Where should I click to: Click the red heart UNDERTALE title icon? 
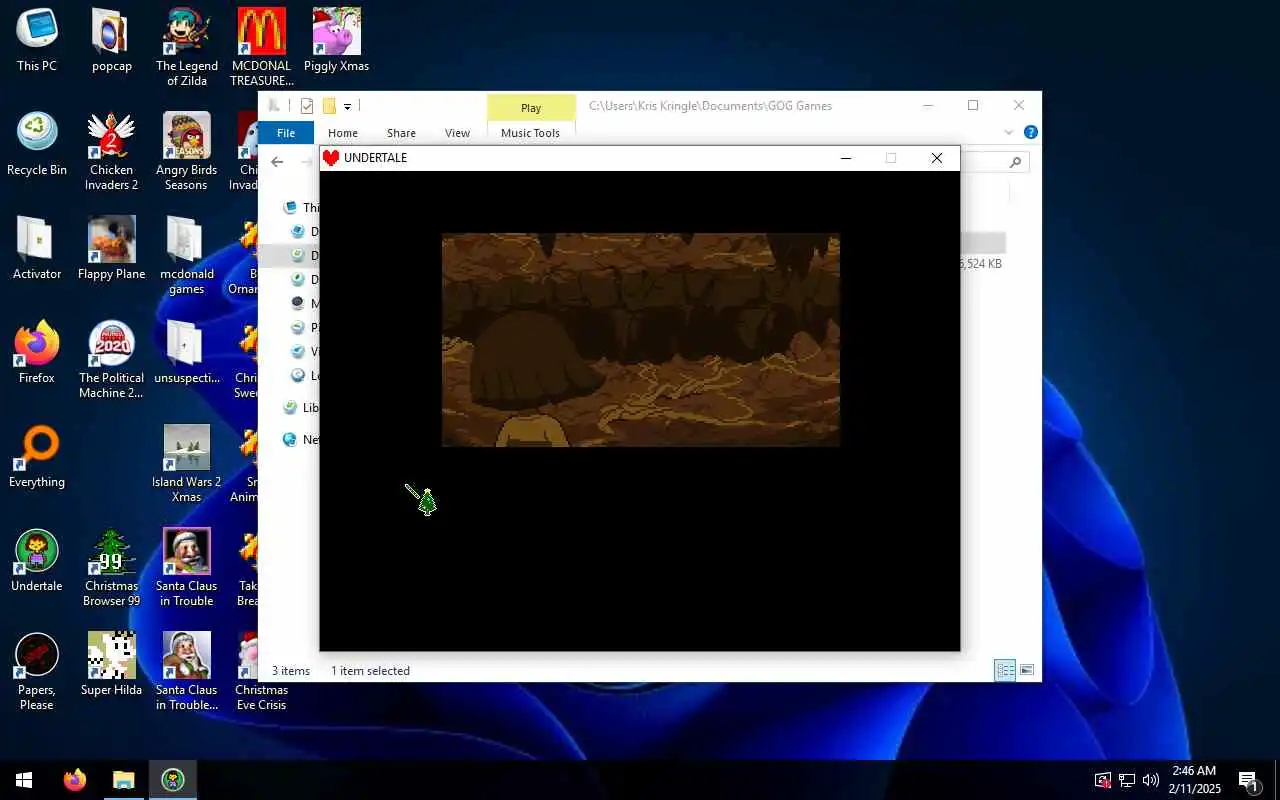331,158
